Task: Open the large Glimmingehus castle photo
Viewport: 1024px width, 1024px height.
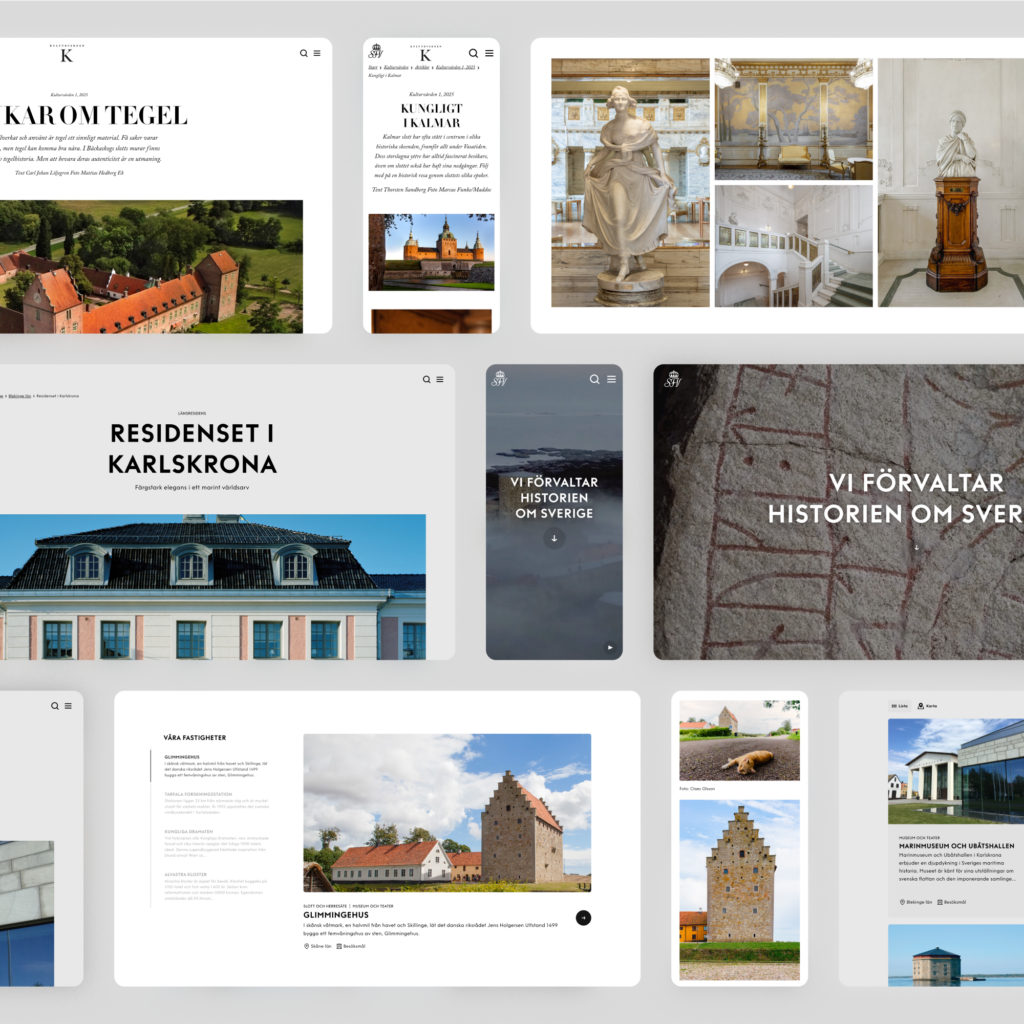Action: (447, 813)
